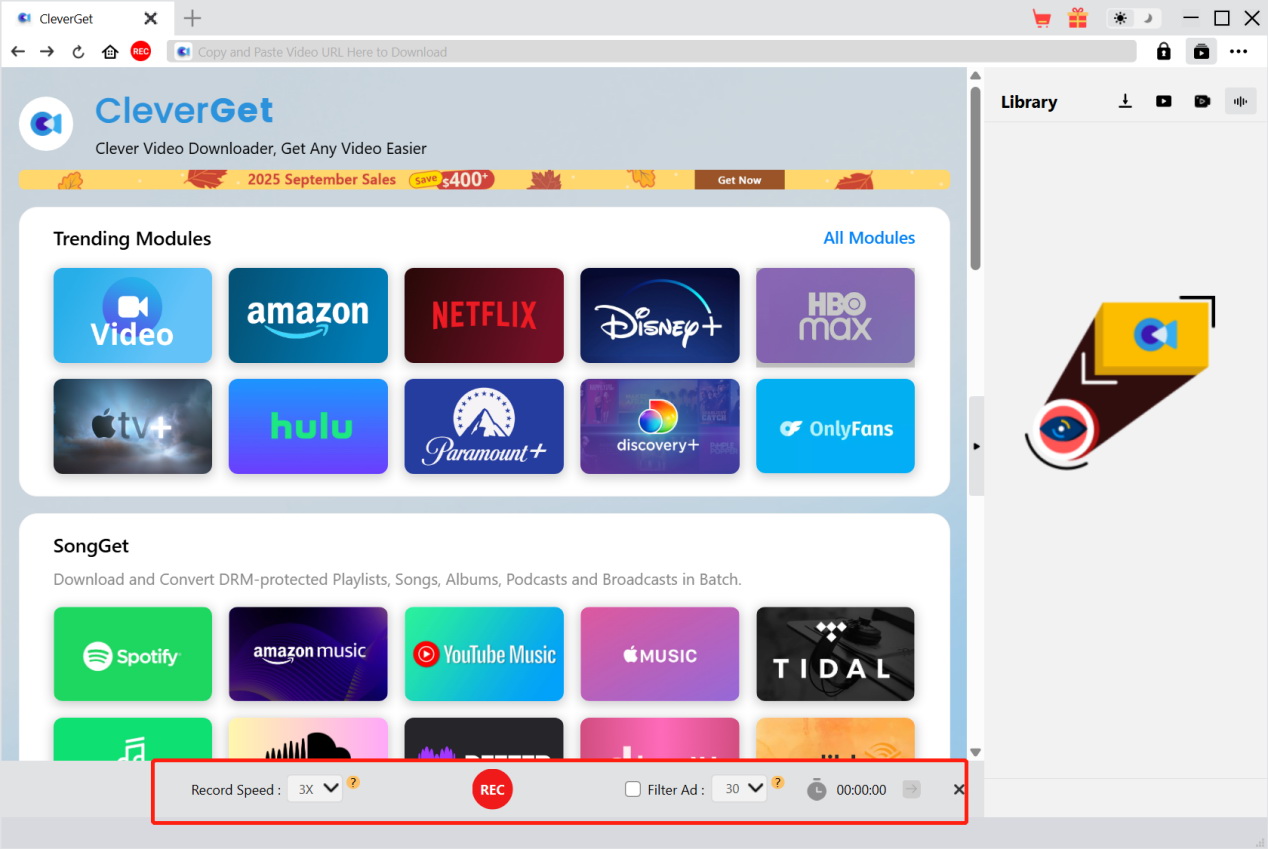Open the Hulu module tile
This screenshot has height=849, width=1268.
click(x=308, y=426)
